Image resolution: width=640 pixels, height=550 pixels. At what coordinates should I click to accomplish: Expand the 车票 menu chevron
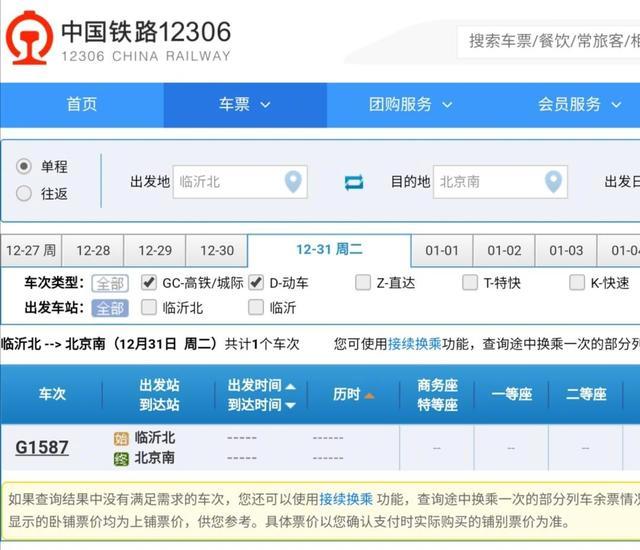pyautogui.click(x=265, y=105)
